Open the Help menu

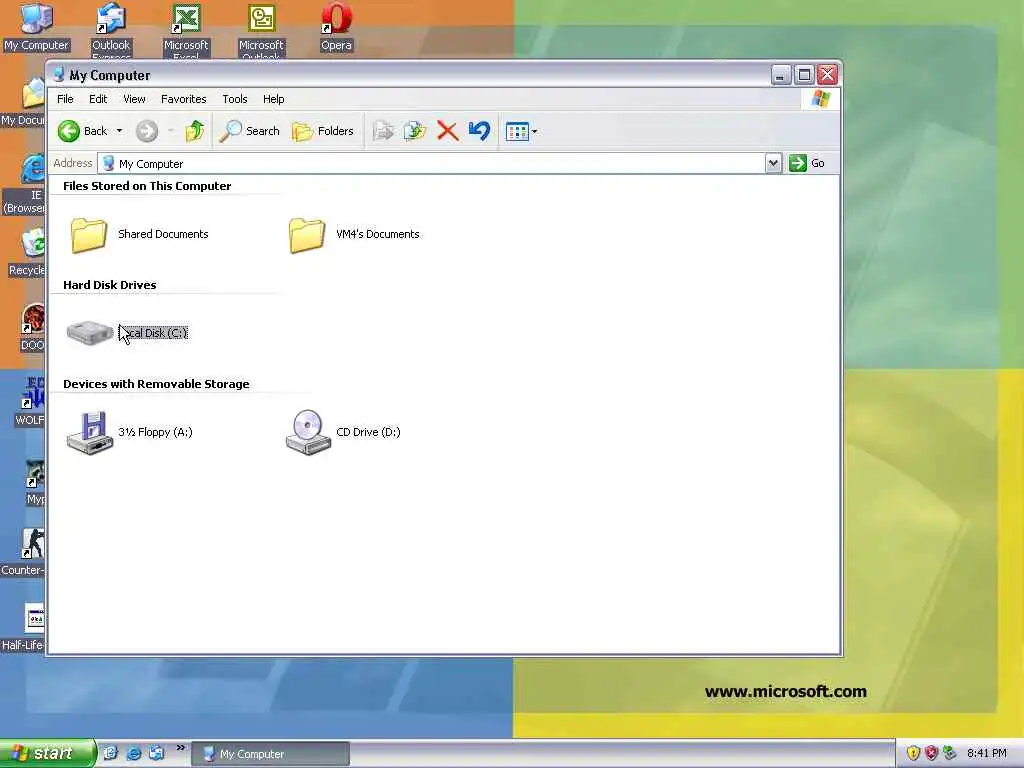274,99
